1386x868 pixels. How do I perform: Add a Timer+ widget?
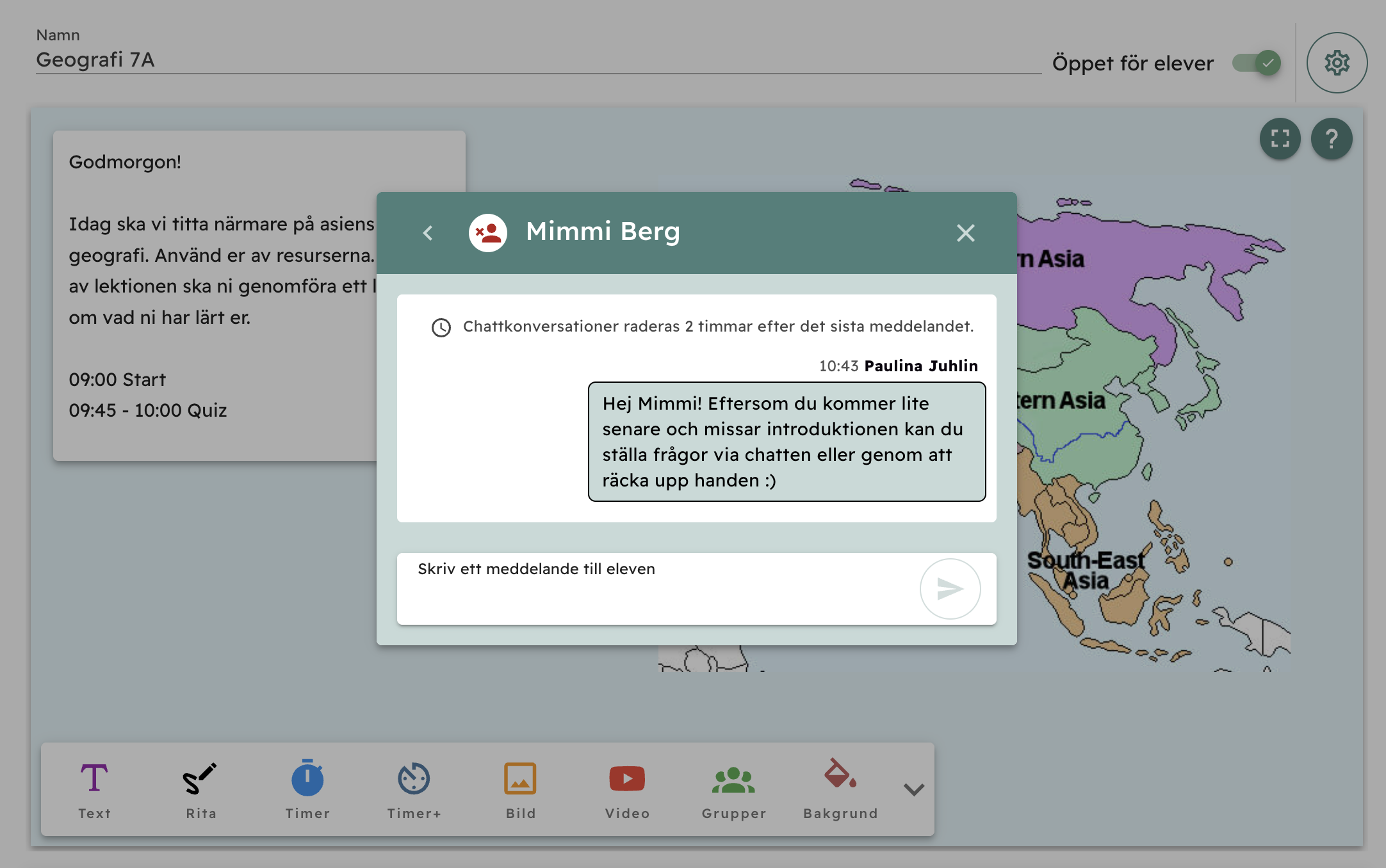(414, 789)
